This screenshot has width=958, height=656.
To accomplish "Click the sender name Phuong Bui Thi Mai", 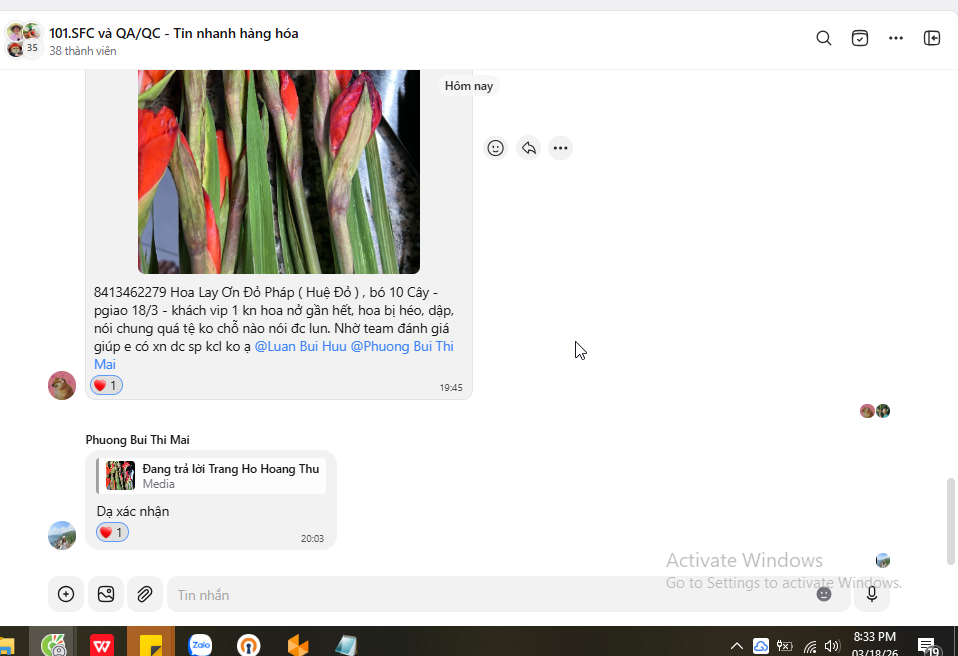I will (137, 440).
